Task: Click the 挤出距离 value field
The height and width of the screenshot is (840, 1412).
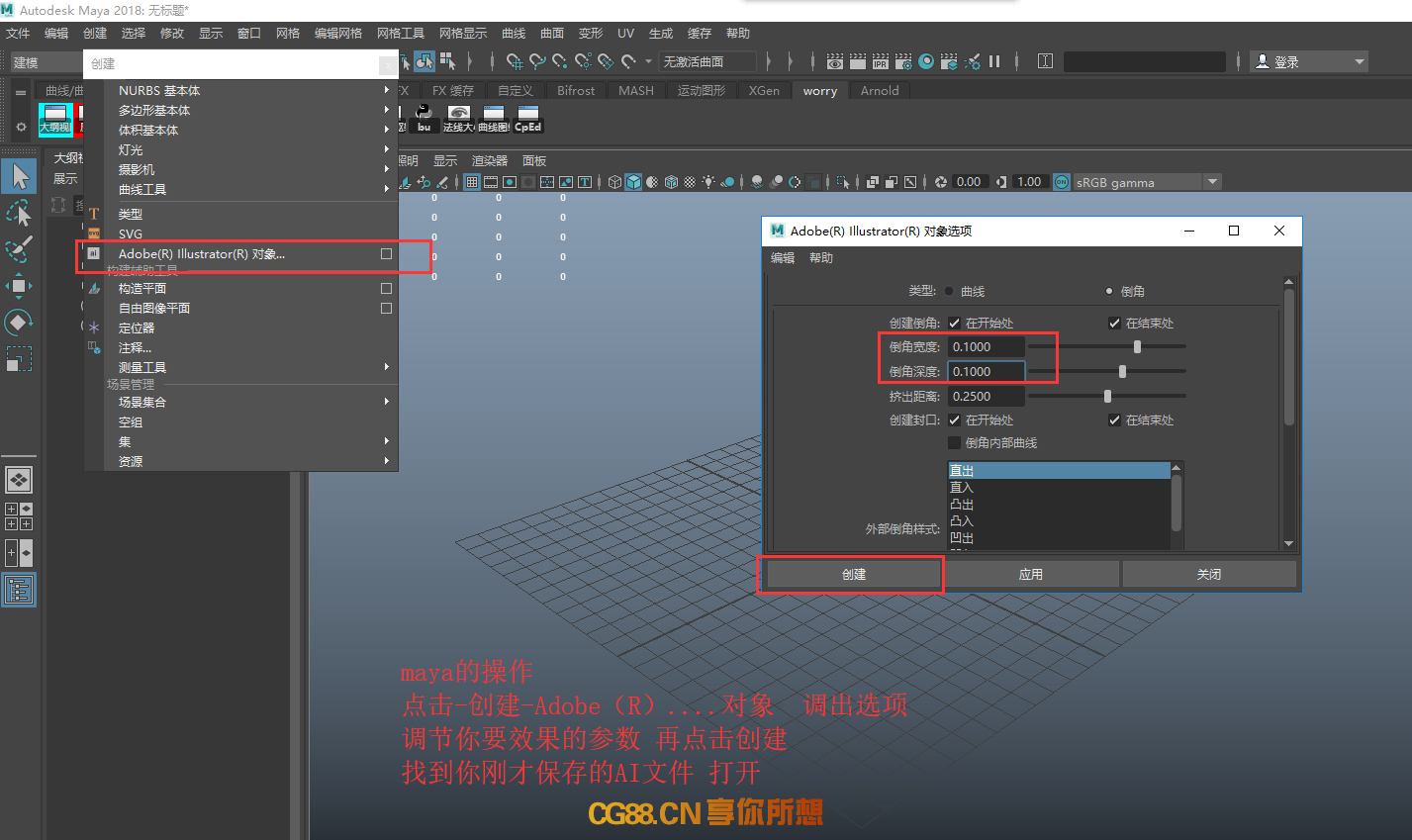Action: pos(987,396)
